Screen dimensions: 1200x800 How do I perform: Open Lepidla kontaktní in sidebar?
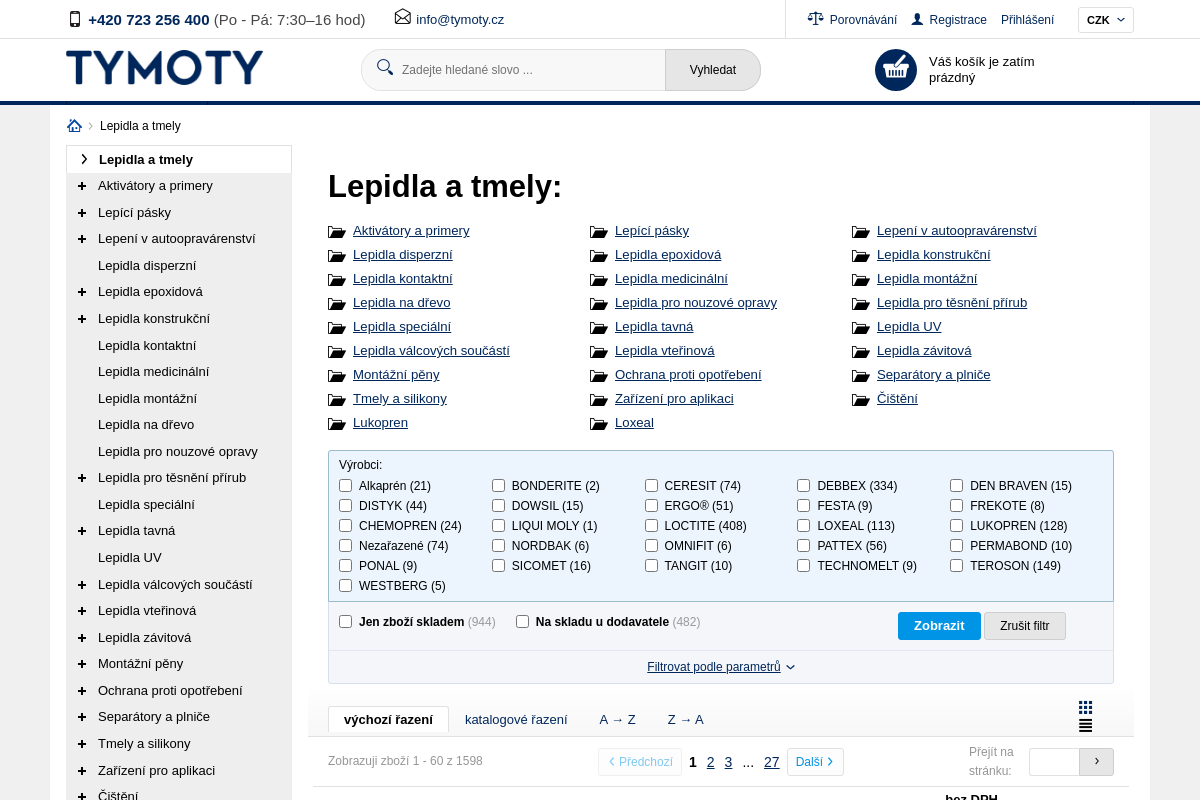(147, 345)
